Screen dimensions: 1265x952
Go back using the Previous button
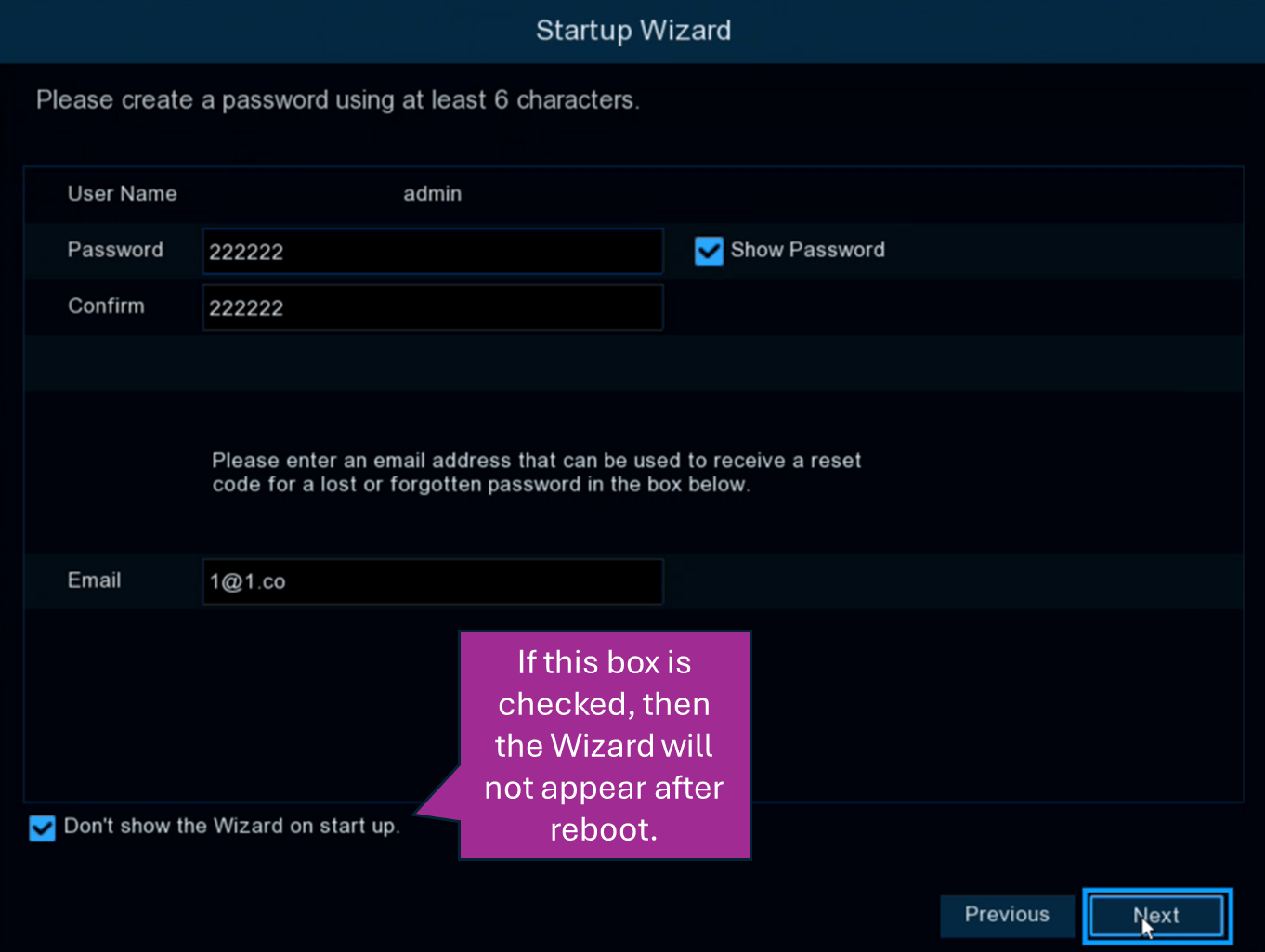[1007, 915]
